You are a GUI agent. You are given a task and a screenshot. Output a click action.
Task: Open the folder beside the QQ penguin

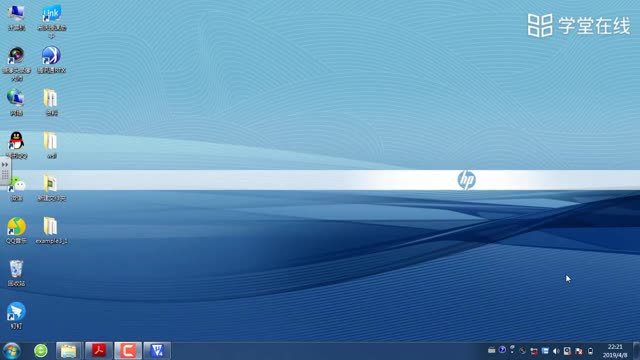[51, 145]
